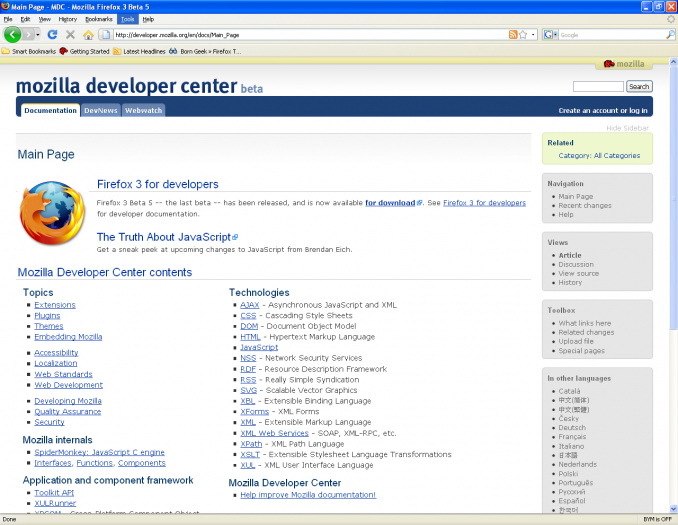678x525 pixels.
Task: Open the Accessibility topic link
Action: pos(56,353)
